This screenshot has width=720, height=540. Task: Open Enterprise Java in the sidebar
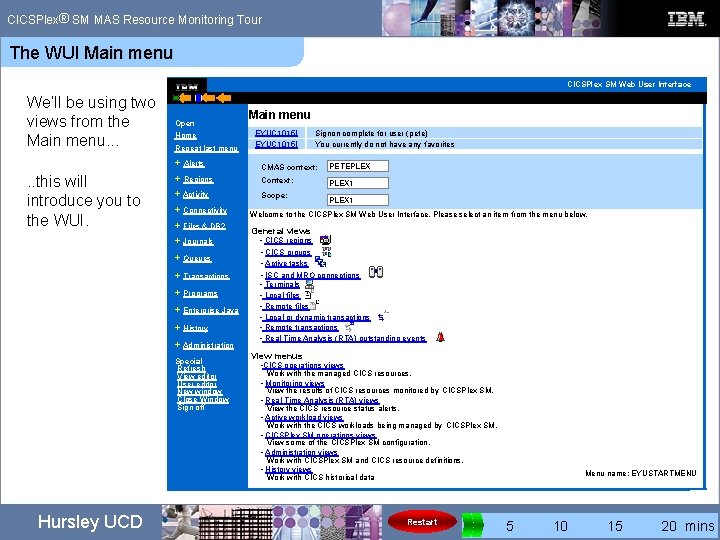[x=211, y=310]
